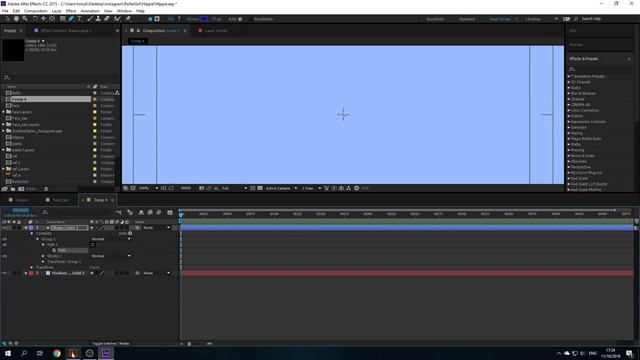Image resolution: width=640 pixels, height=360 pixels.
Task: Open the Effect menu
Action: 71,11
